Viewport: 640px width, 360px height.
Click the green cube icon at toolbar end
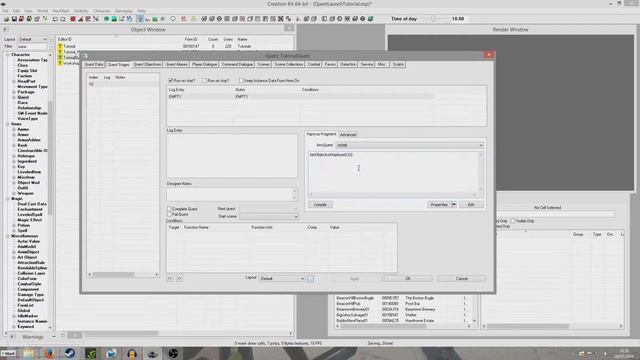point(371,19)
